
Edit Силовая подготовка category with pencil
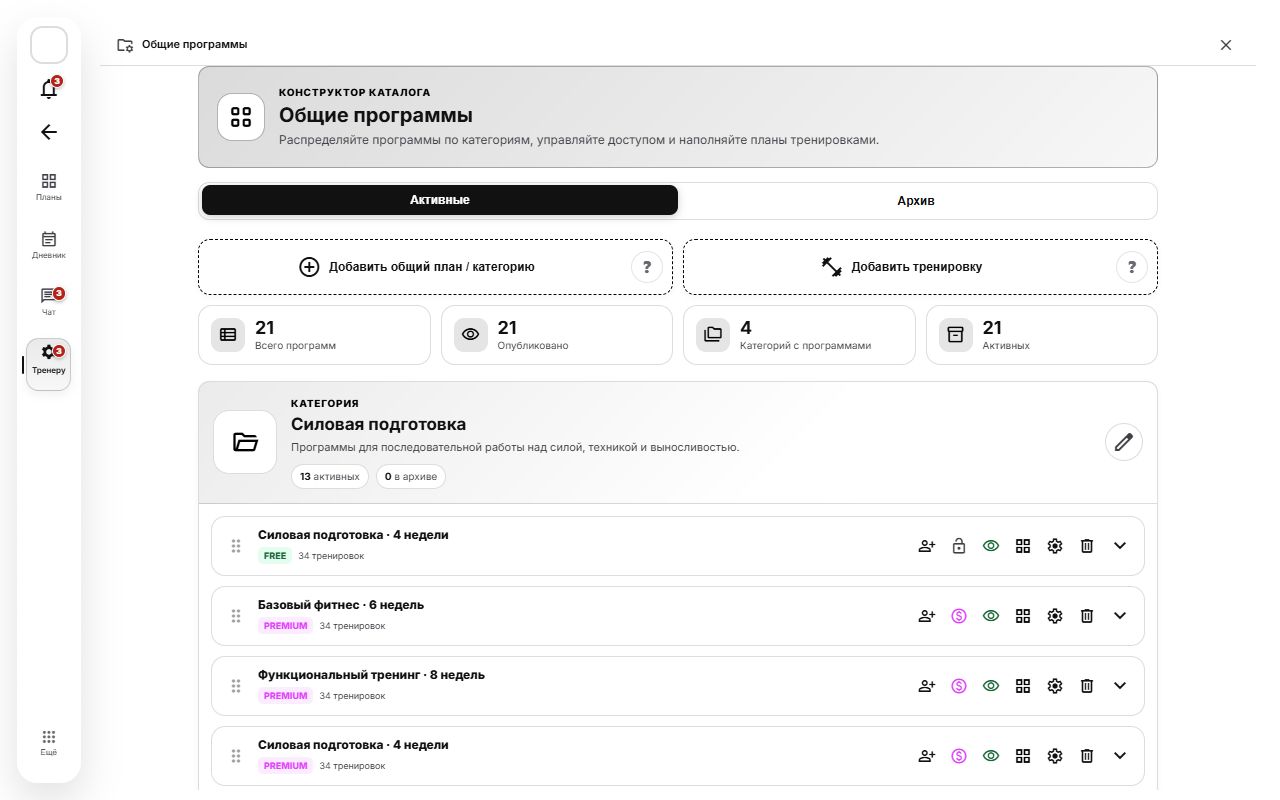[1124, 442]
